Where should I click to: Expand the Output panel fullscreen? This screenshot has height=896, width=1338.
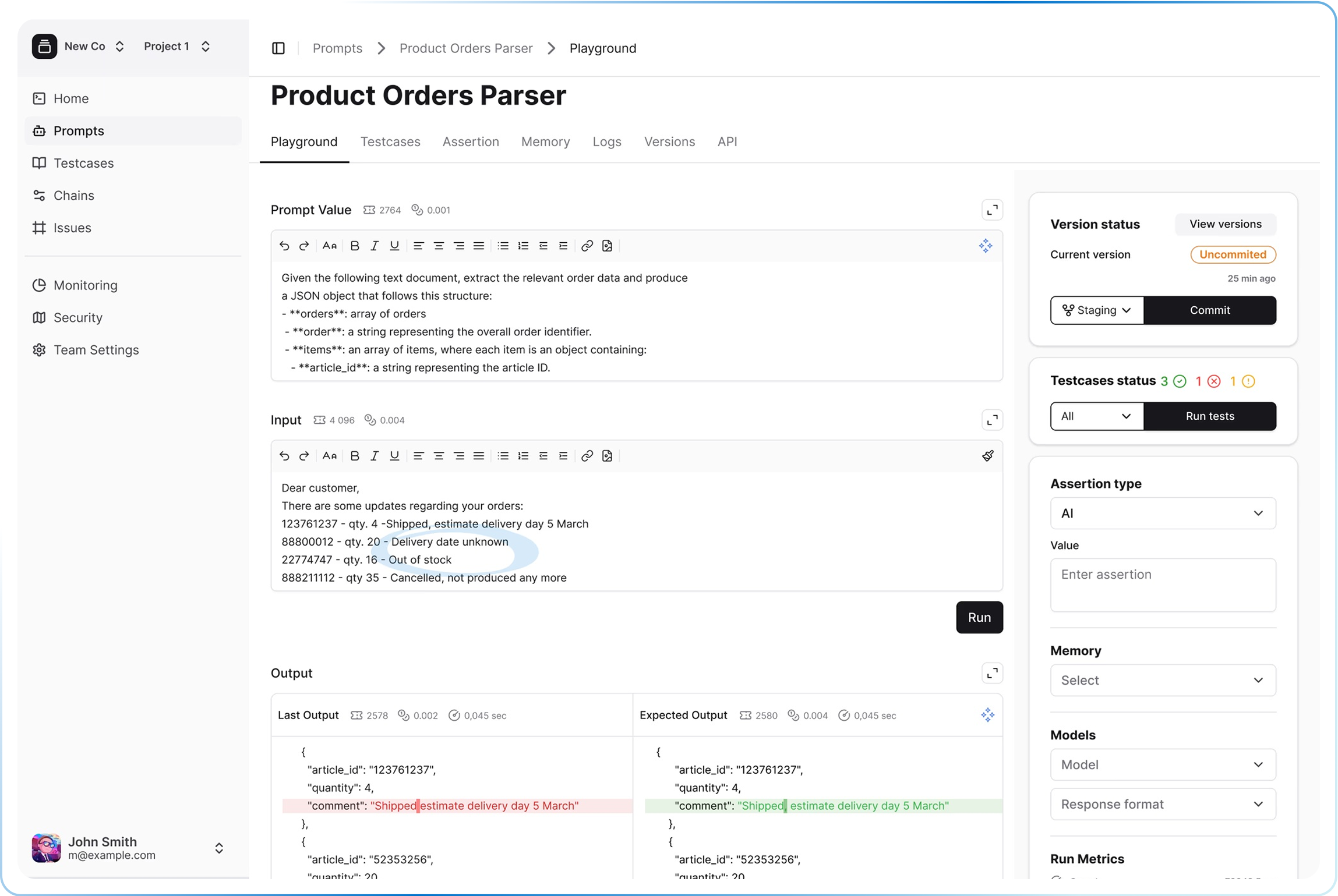point(992,673)
